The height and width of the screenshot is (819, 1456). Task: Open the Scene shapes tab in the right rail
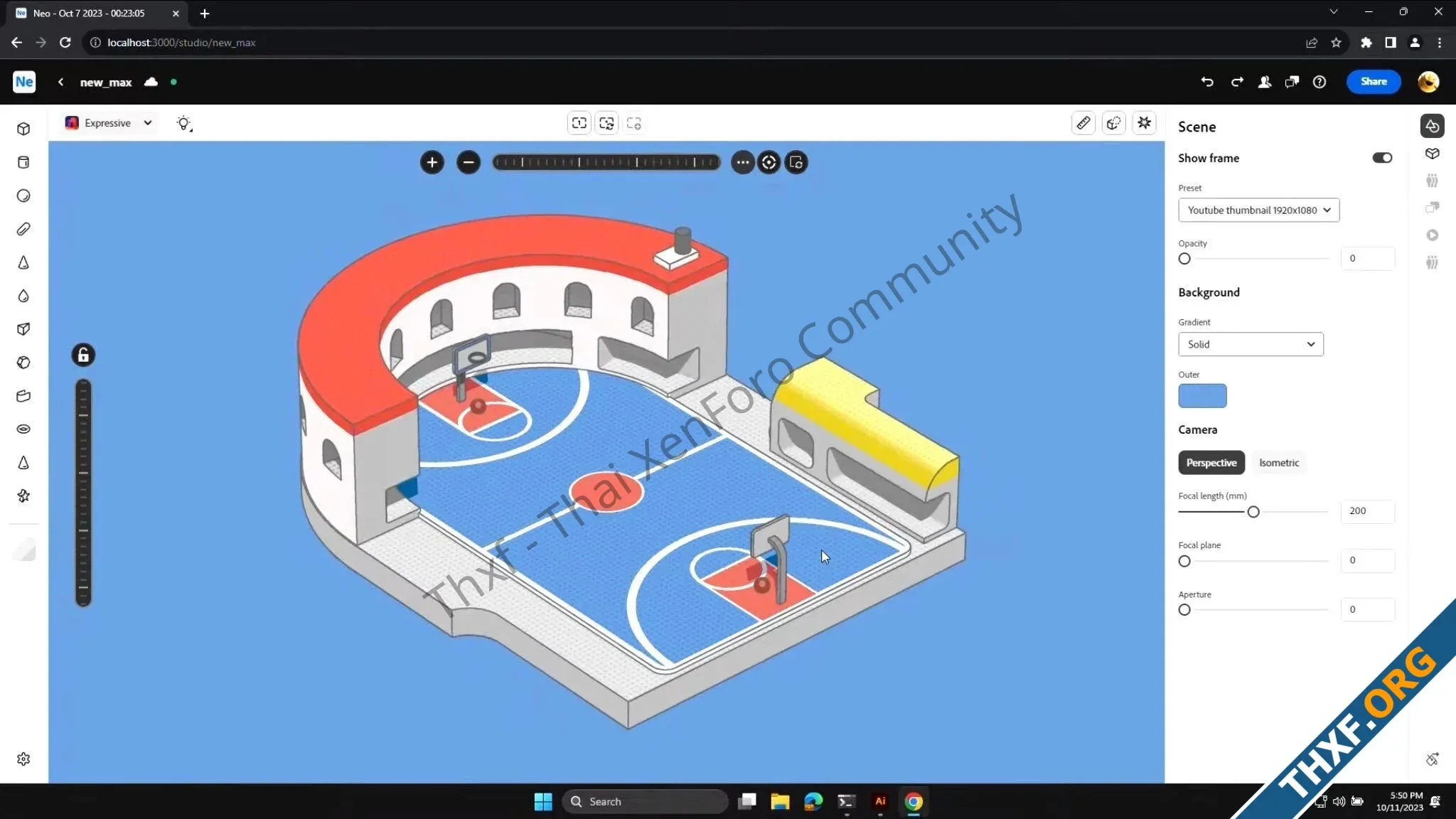1432,126
